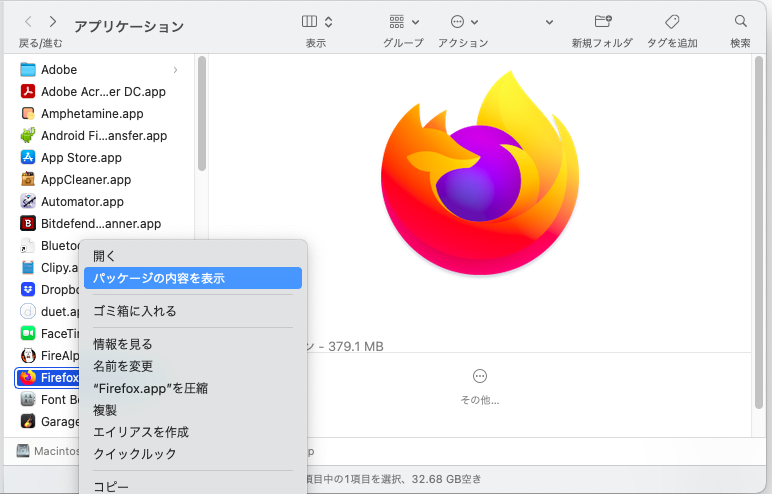Select the Amphetamine.app icon
Image resolution: width=772 pixels, height=494 pixels.
point(28,113)
